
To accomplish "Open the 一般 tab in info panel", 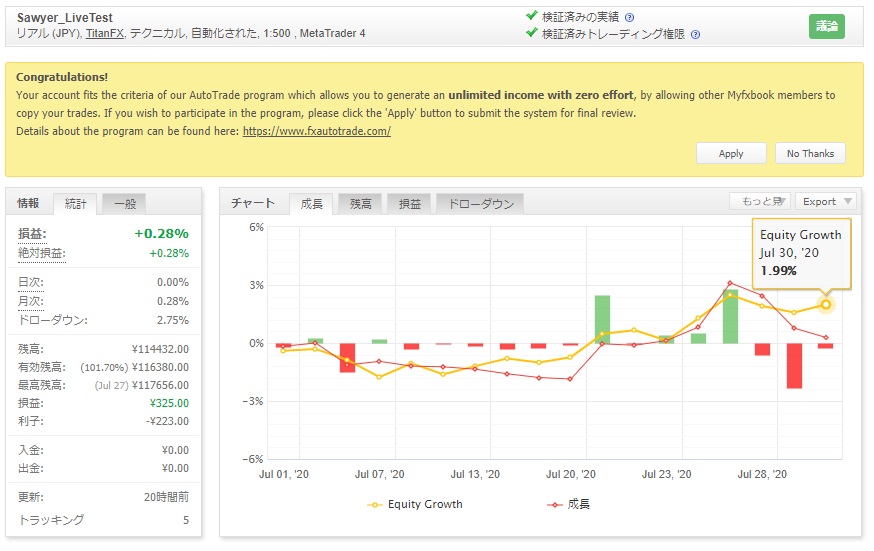I will click(125, 204).
